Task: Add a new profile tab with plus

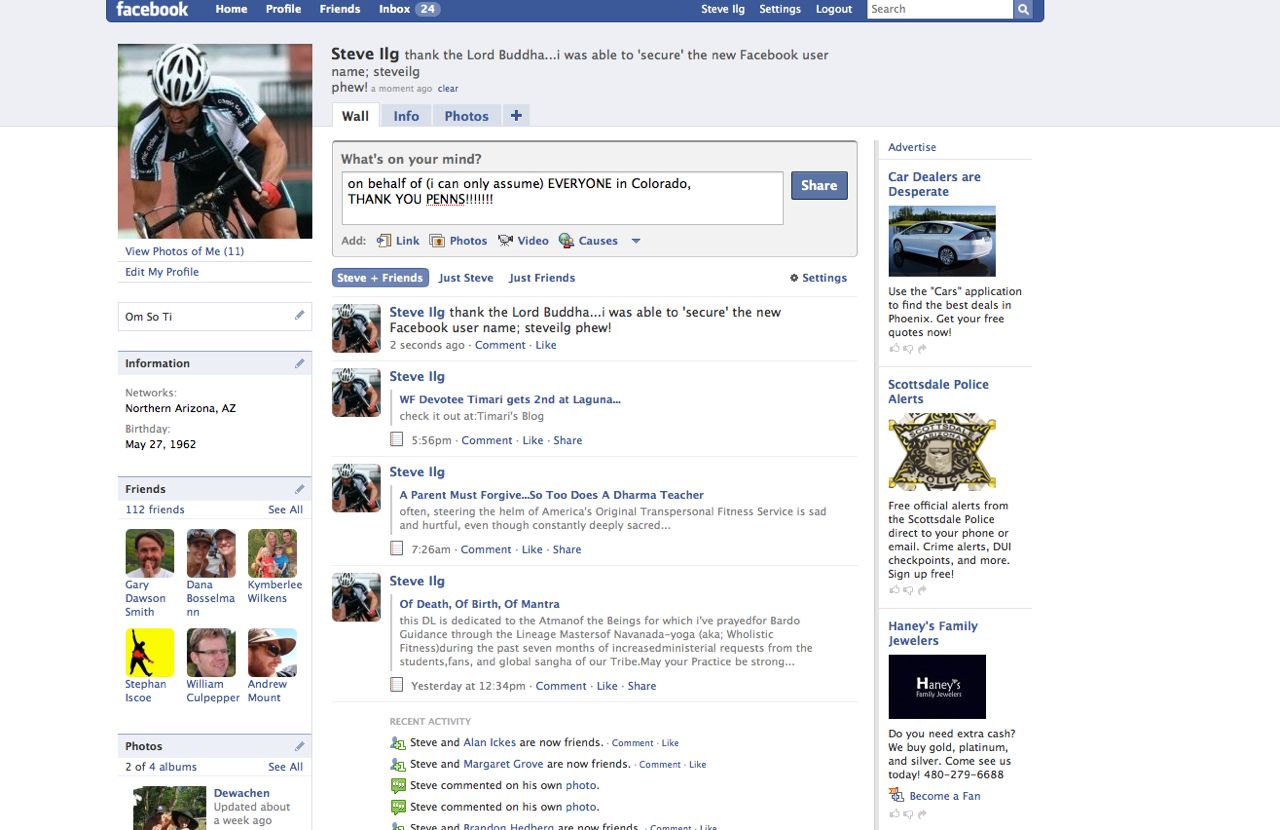Action: pos(516,116)
